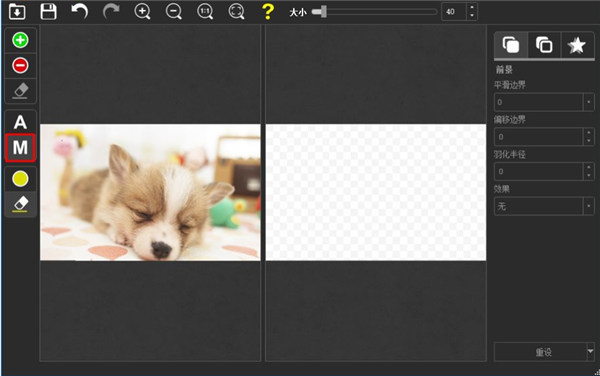Screen dimensions: 600x376
Task: Select the green plus foreground marker tool
Action: (x=20, y=40)
